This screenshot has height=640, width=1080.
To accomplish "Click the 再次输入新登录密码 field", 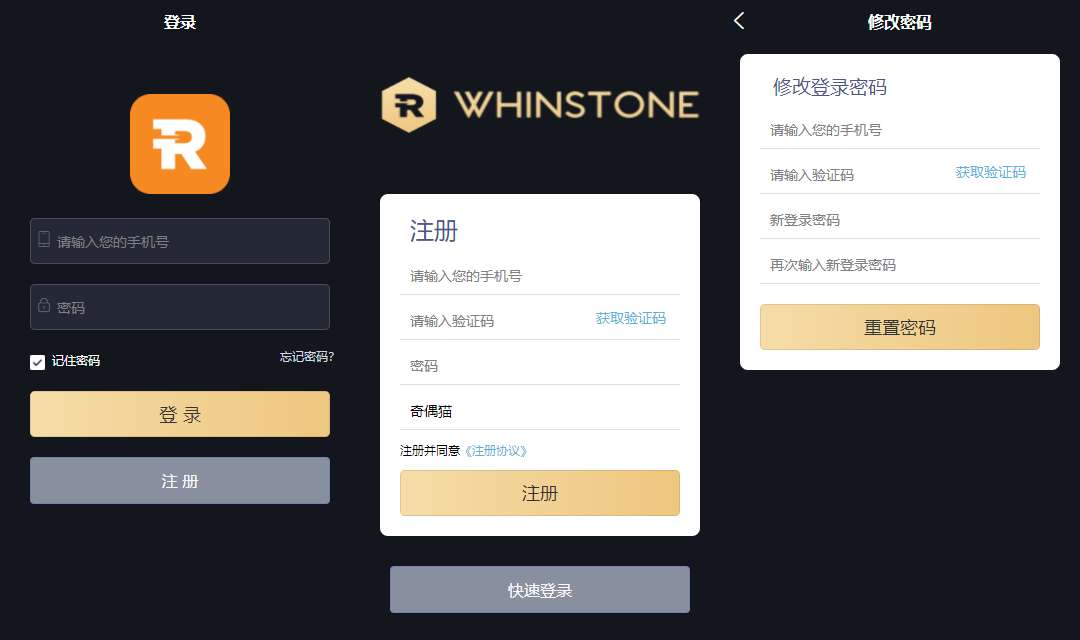I will tap(900, 265).
